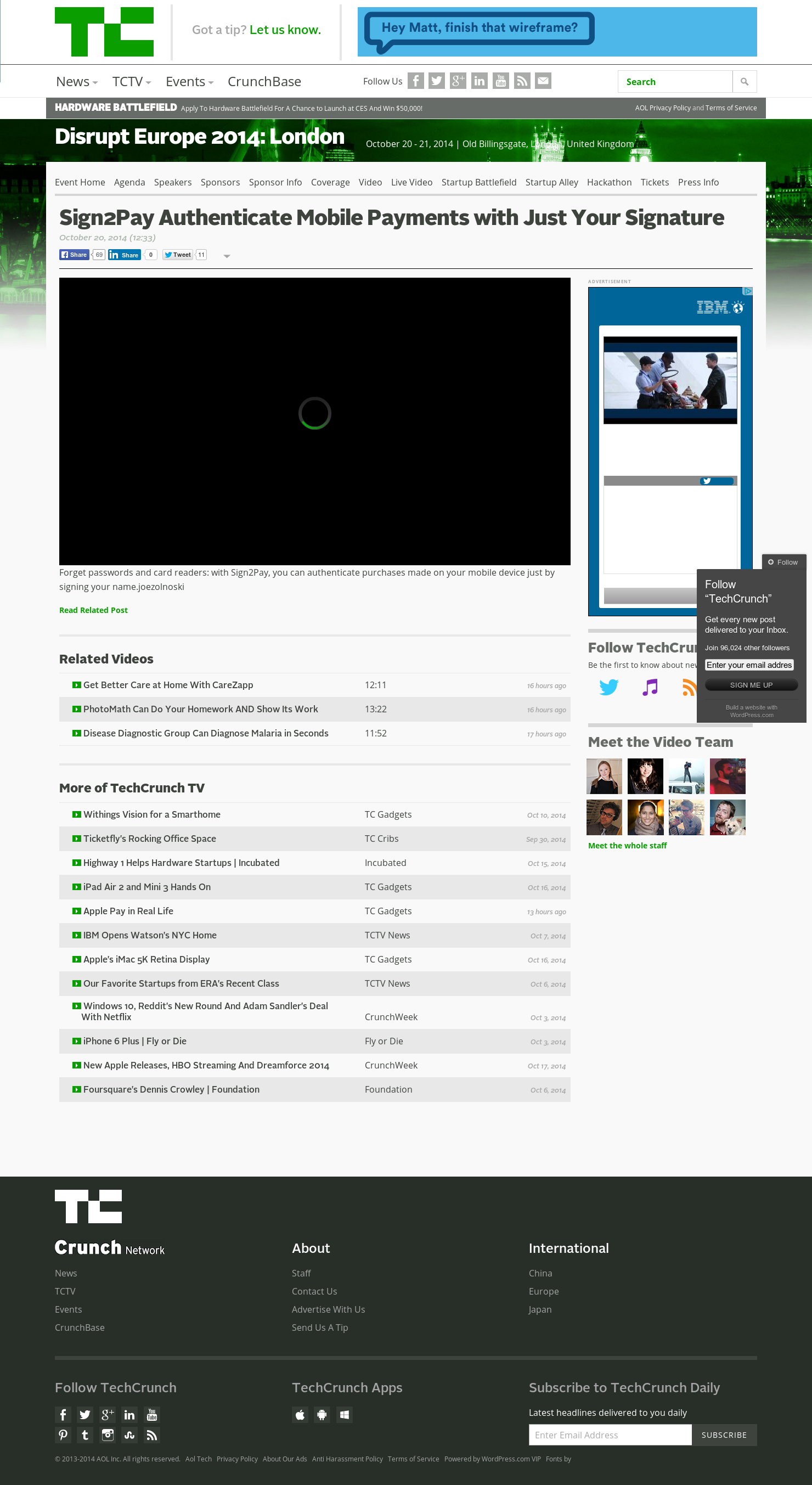Screen dimensions: 812x1485
Task: Click footer Facebook icon
Action: tap(63, 1415)
